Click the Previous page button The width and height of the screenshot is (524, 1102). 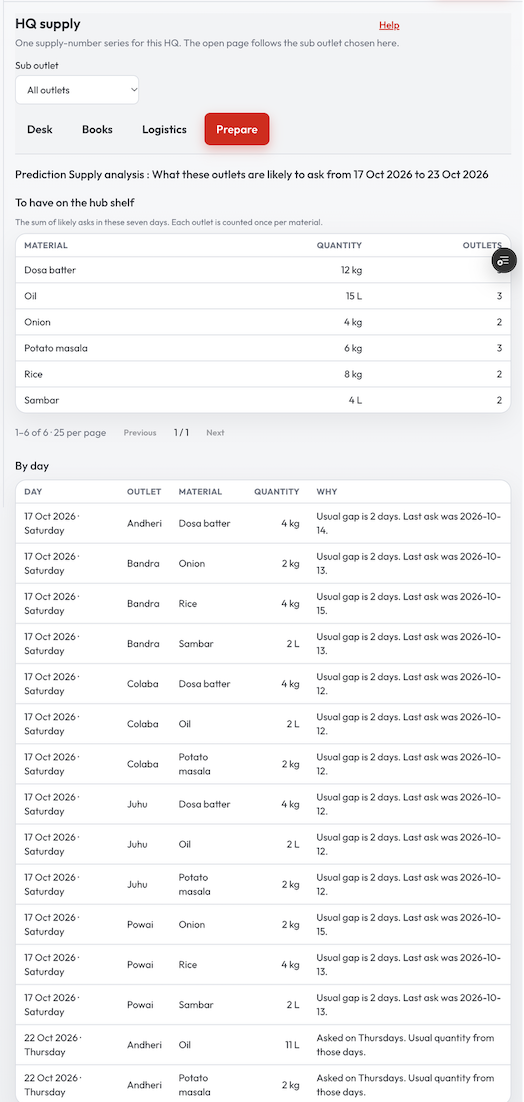coord(140,433)
